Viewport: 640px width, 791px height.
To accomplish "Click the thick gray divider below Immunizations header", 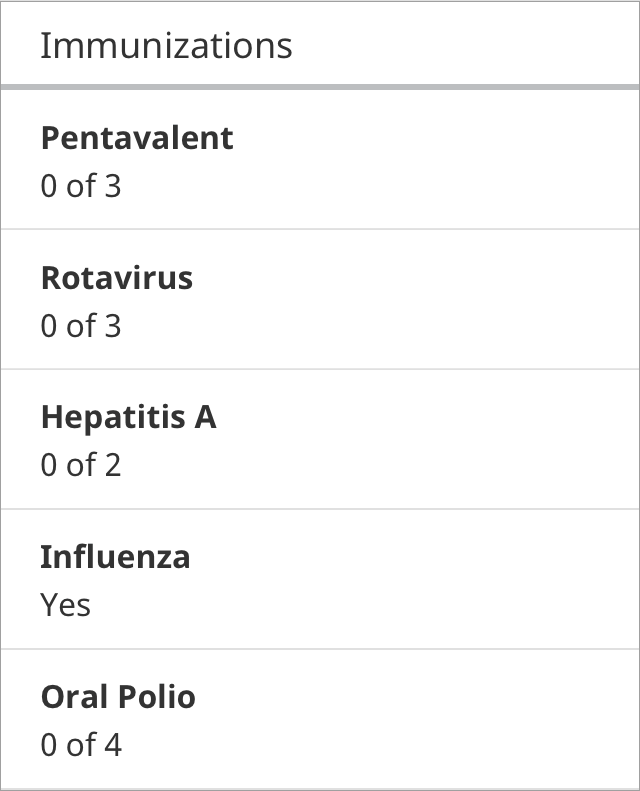I will pyautogui.click(x=320, y=87).
